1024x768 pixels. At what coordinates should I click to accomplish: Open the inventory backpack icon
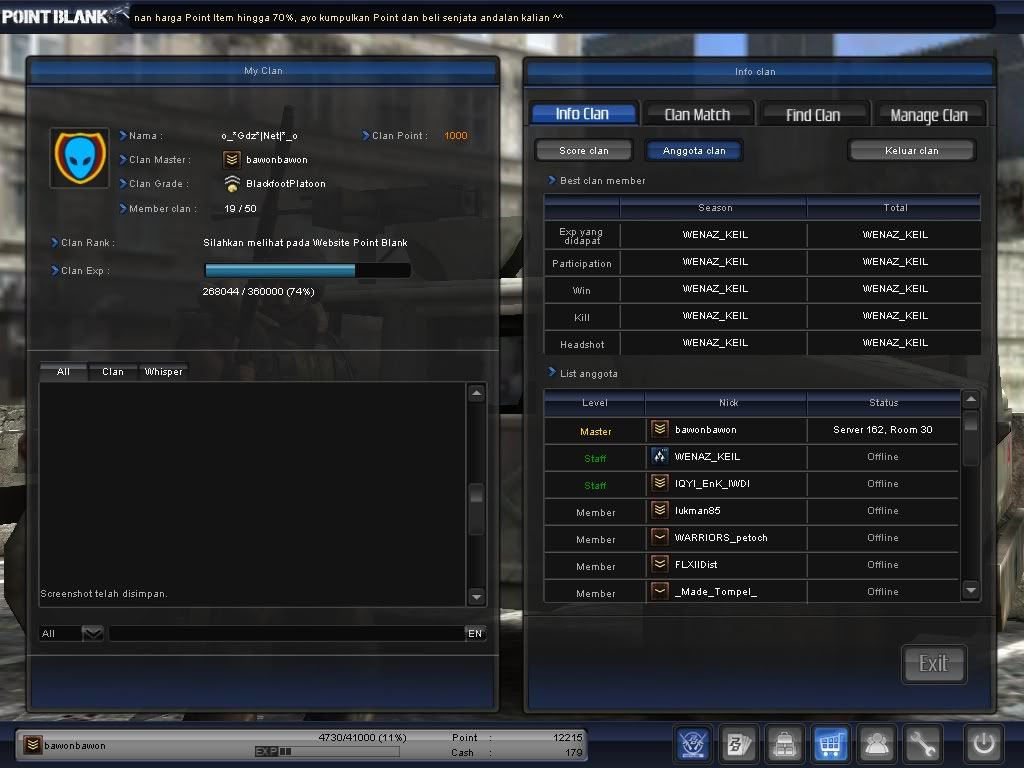[x=784, y=743]
